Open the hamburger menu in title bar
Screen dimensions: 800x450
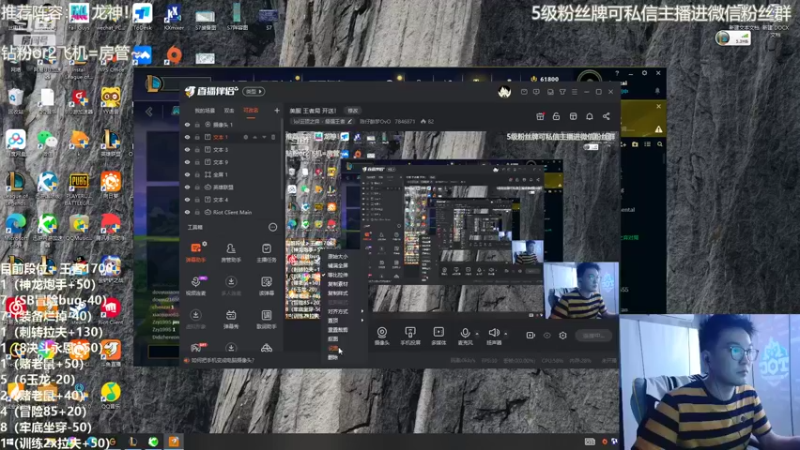[574, 92]
